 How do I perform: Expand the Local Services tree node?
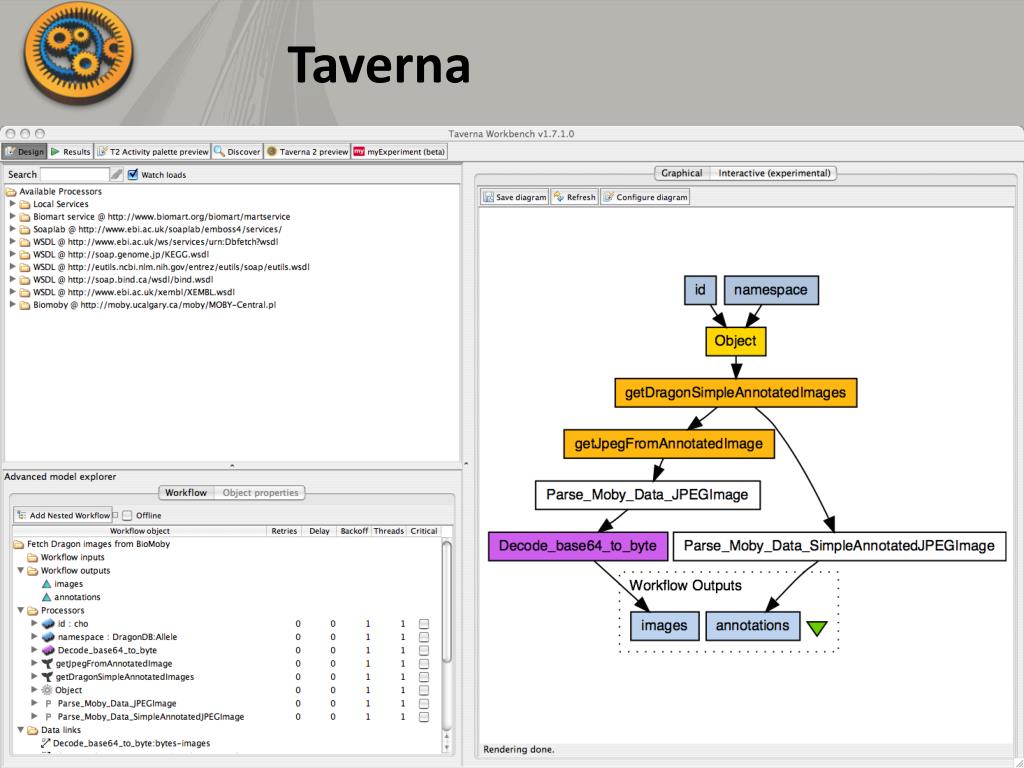click(12, 204)
